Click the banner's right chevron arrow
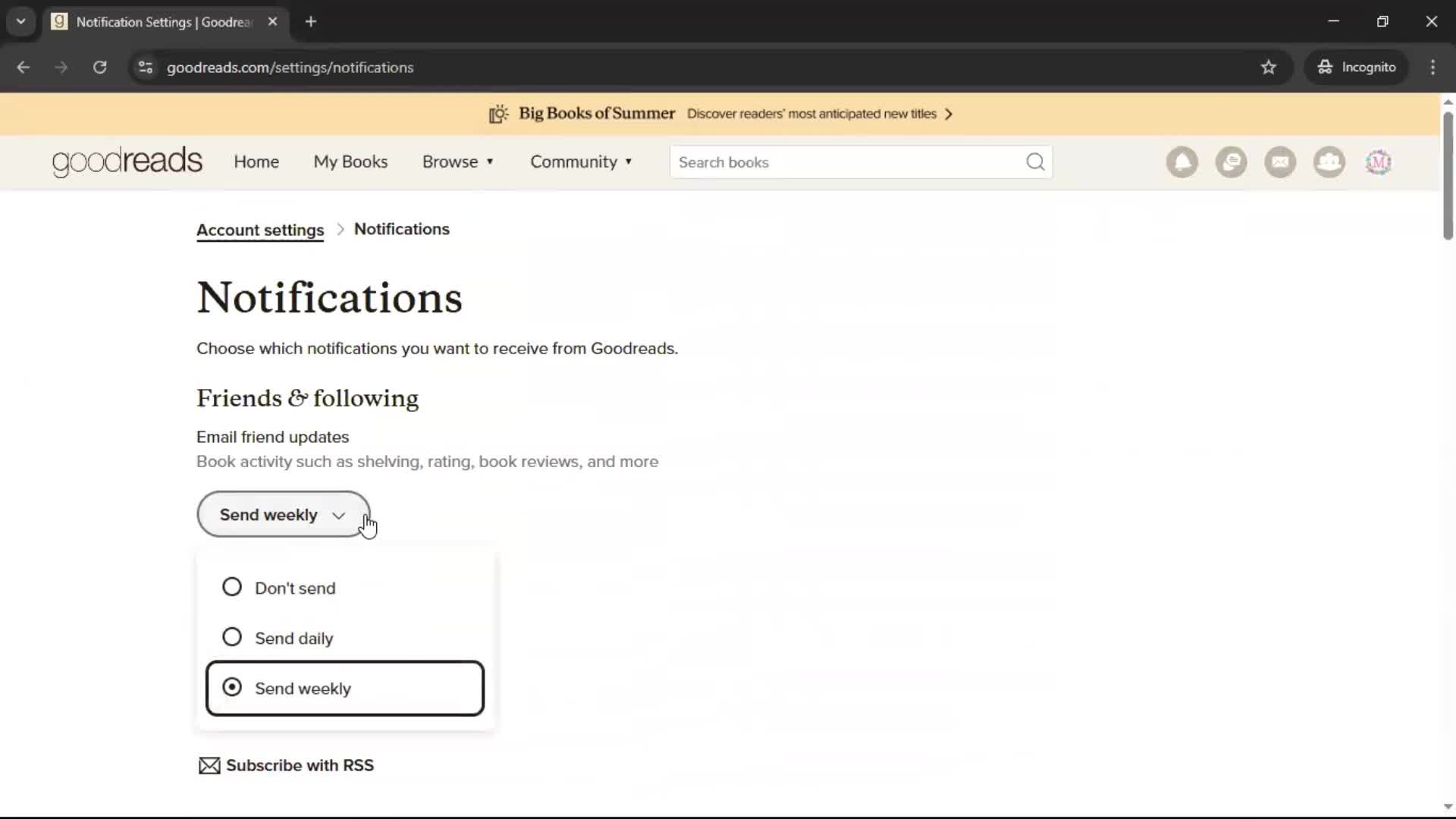 click(948, 114)
